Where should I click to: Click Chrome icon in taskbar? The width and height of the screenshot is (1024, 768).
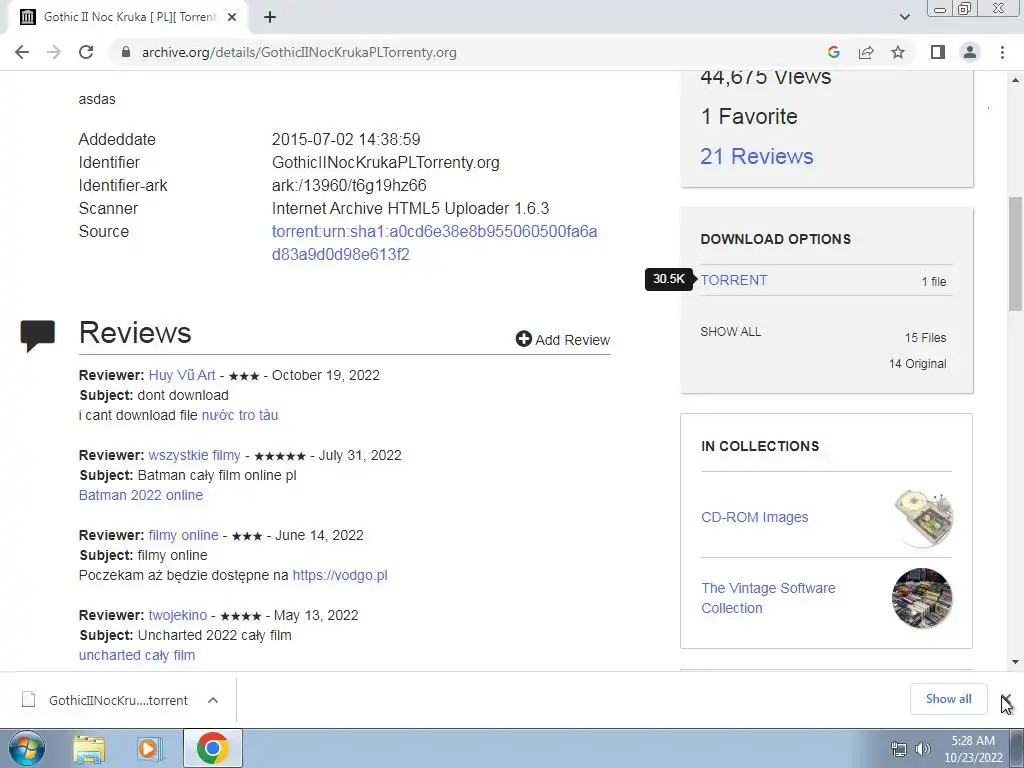pos(212,748)
